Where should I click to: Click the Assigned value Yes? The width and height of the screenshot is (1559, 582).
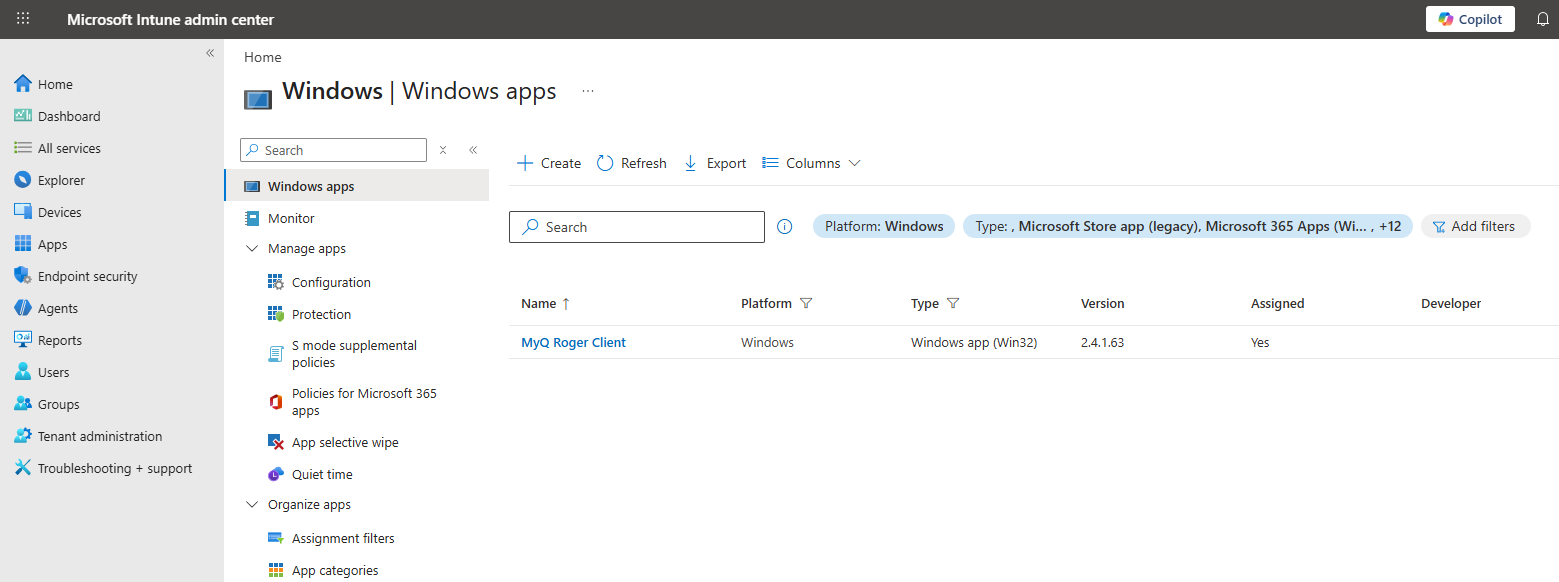(1260, 342)
